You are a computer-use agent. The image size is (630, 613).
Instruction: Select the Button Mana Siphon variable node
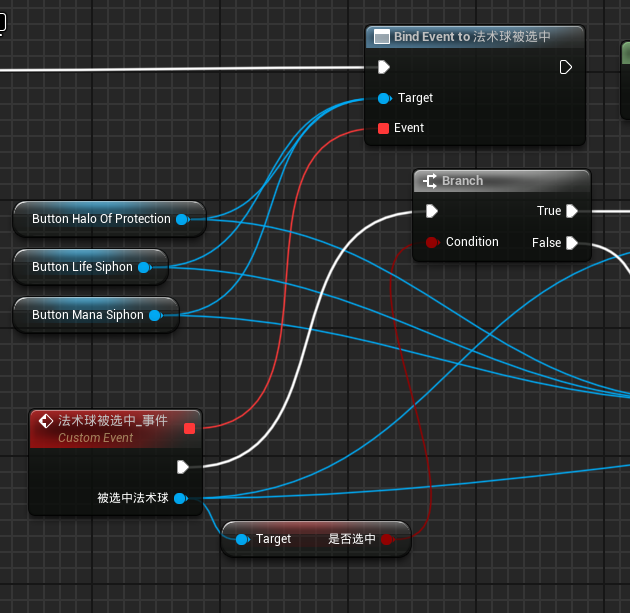click(x=96, y=315)
